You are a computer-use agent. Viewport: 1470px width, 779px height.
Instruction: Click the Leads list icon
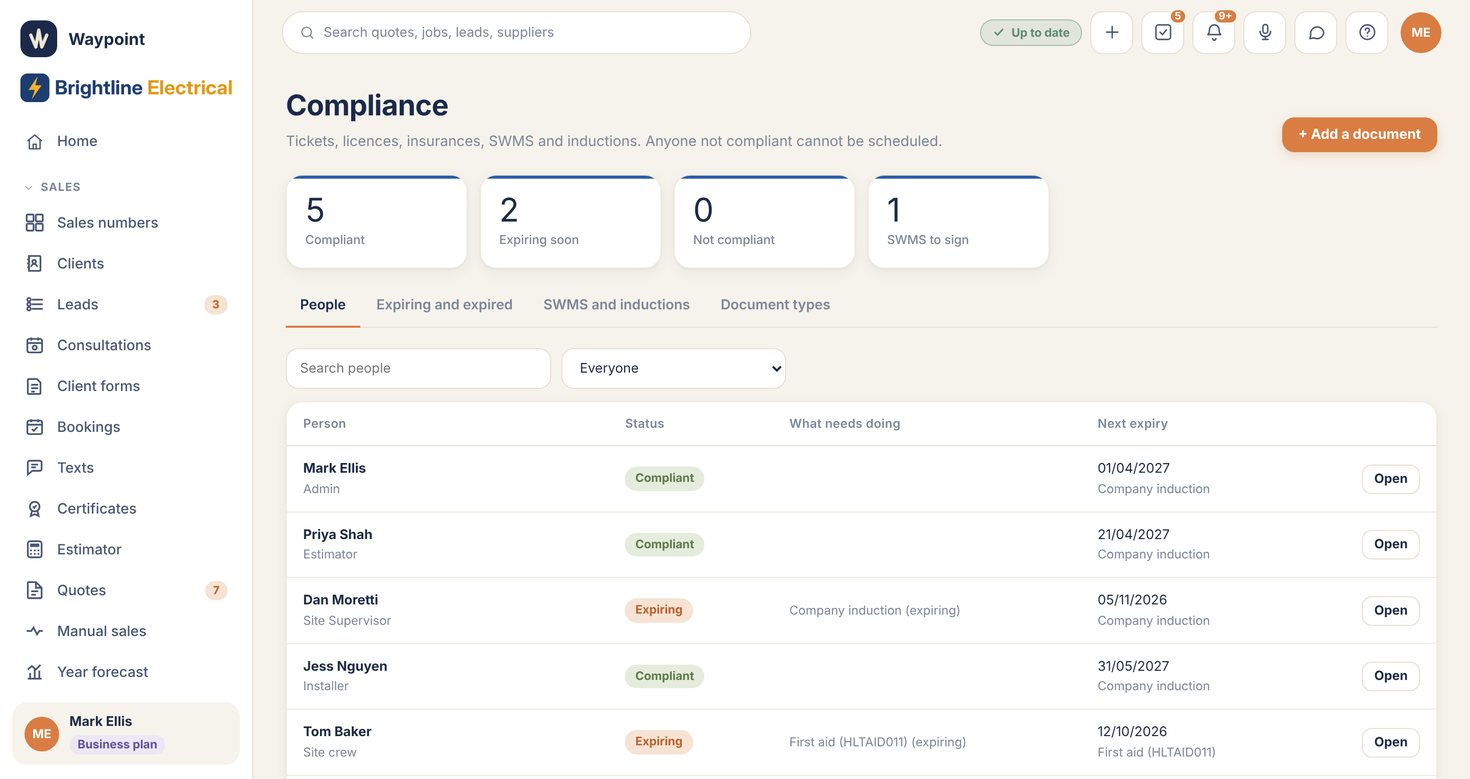[x=35, y=304]
